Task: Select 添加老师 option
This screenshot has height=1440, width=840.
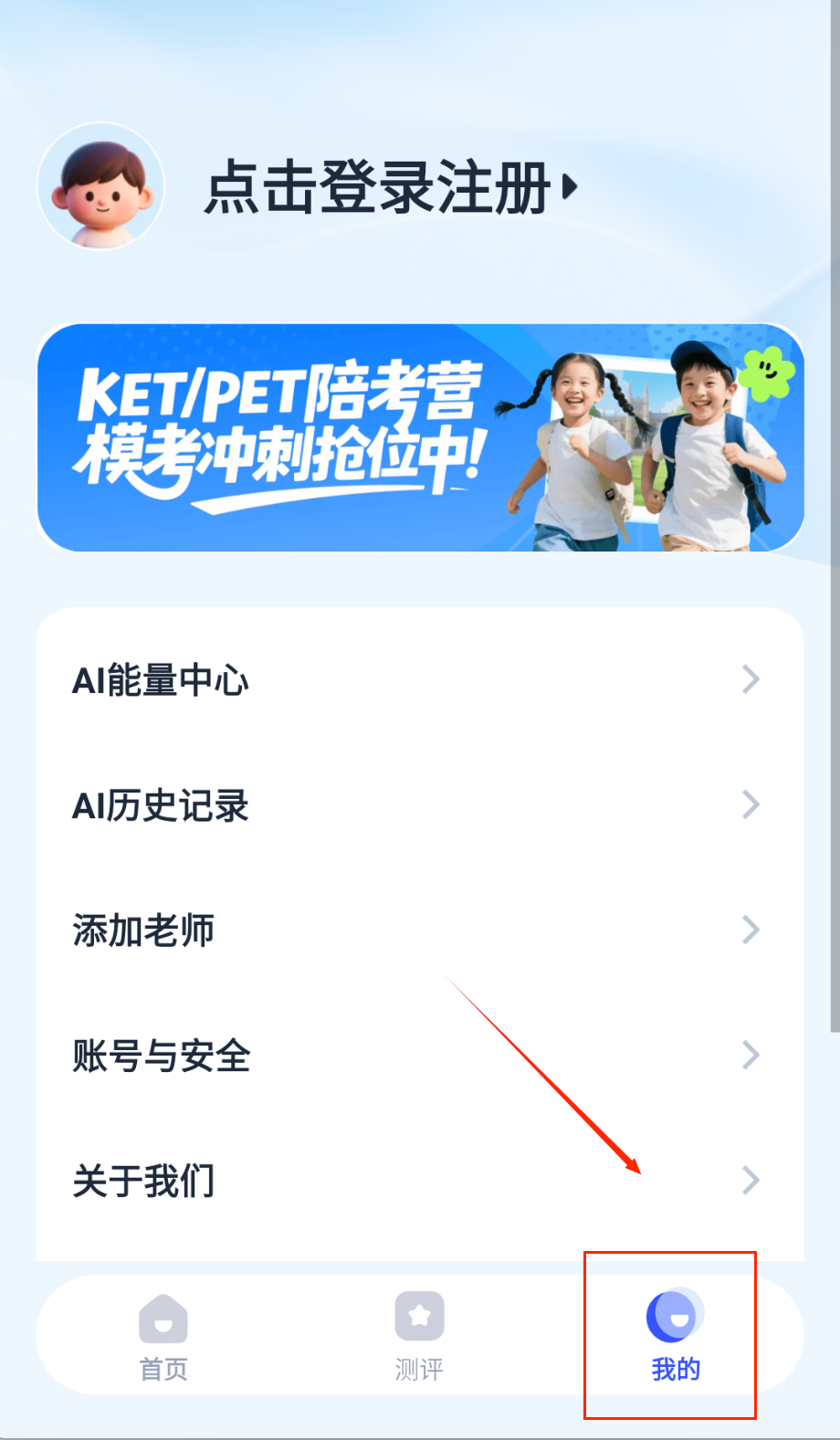Action: click(420, 930)
